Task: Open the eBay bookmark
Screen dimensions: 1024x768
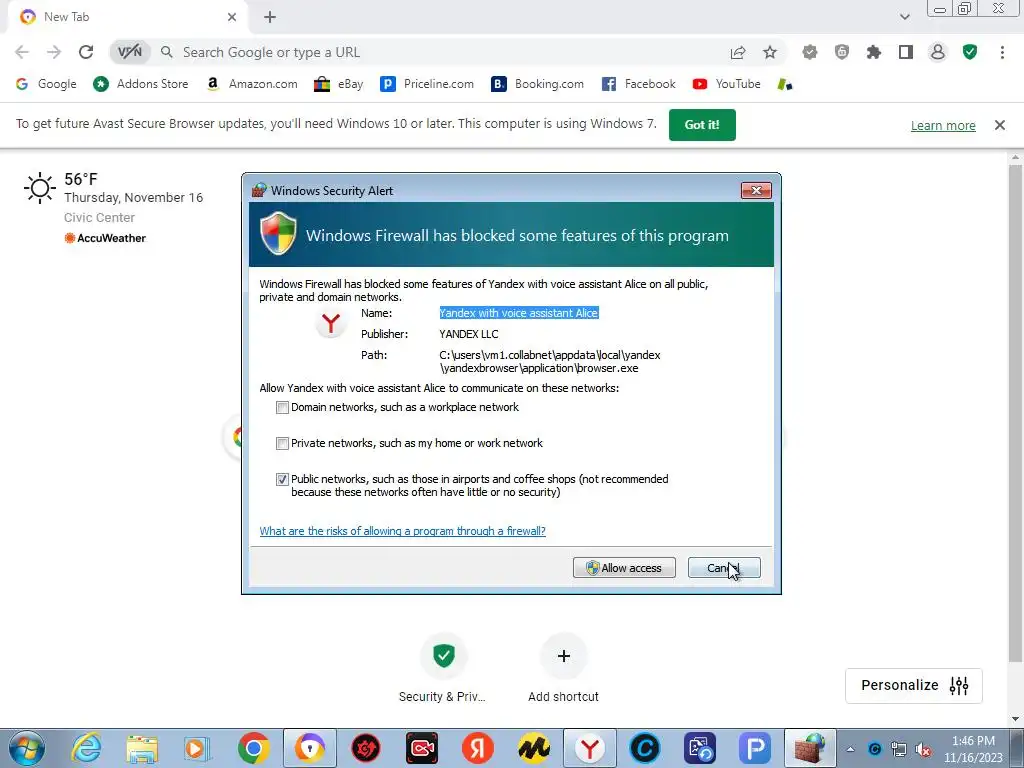Action: pos(338,84)
